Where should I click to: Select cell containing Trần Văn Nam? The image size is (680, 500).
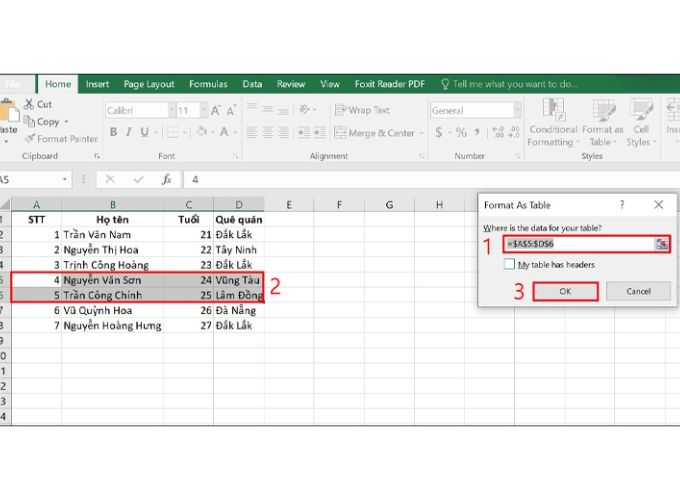point(112,235)
